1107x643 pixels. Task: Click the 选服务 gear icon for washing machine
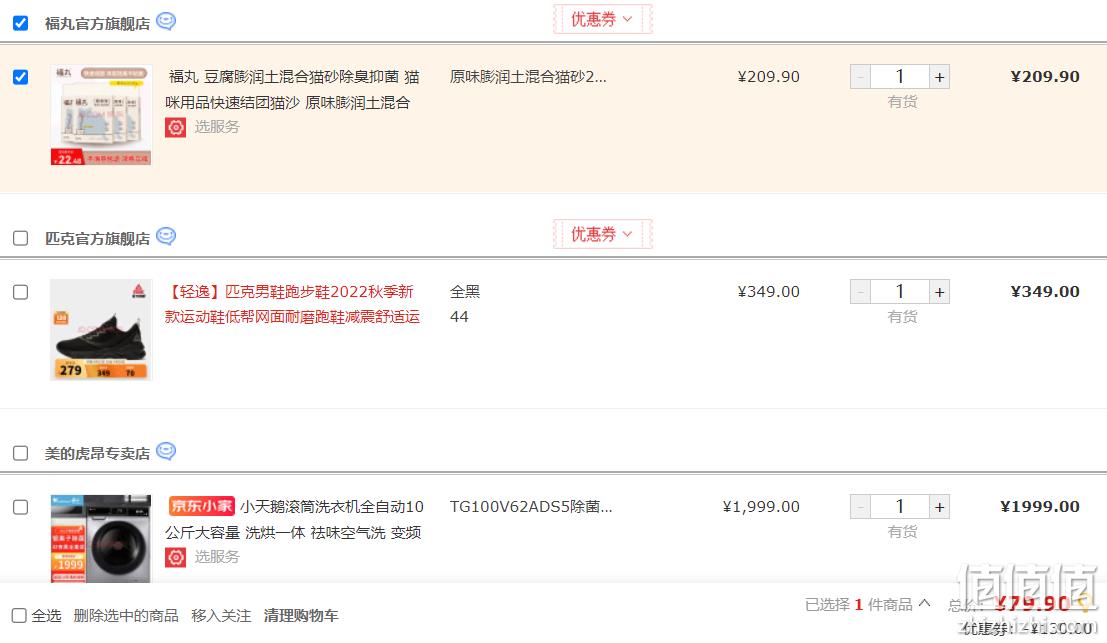[176, 557]
